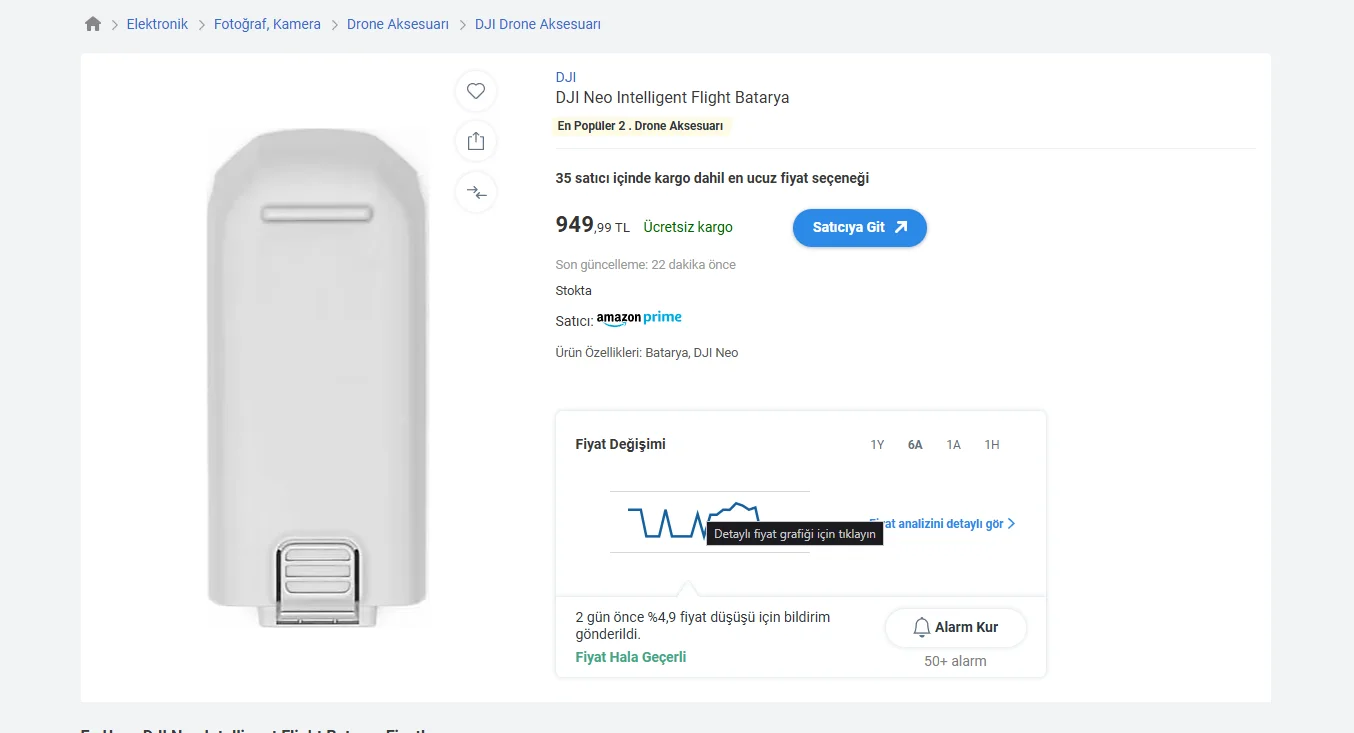This screenshot has height=733, width=1354.
Task: Switch to 1H price history range
Action: pos(992,445)
